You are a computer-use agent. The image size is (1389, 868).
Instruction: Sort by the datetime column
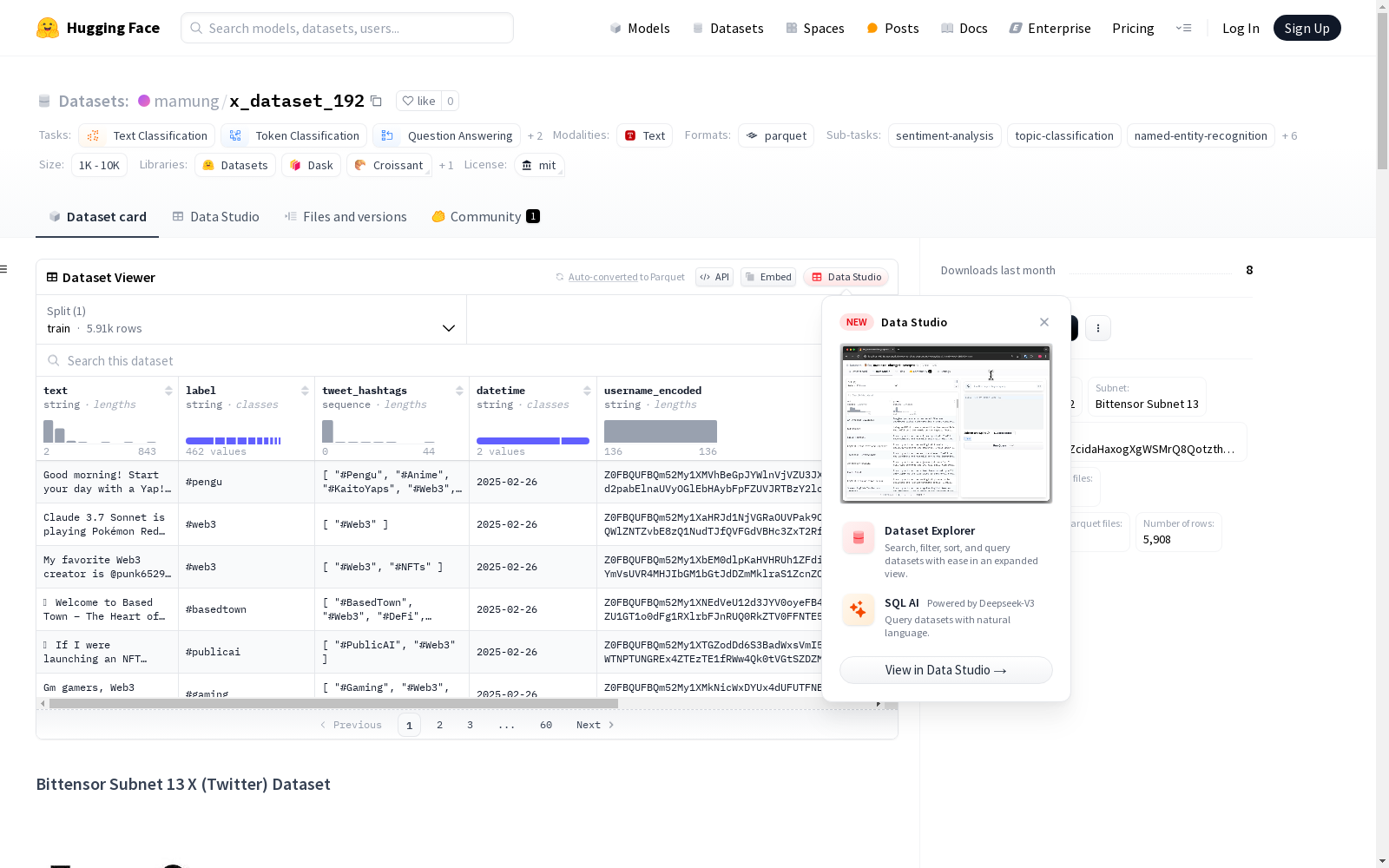587,391
